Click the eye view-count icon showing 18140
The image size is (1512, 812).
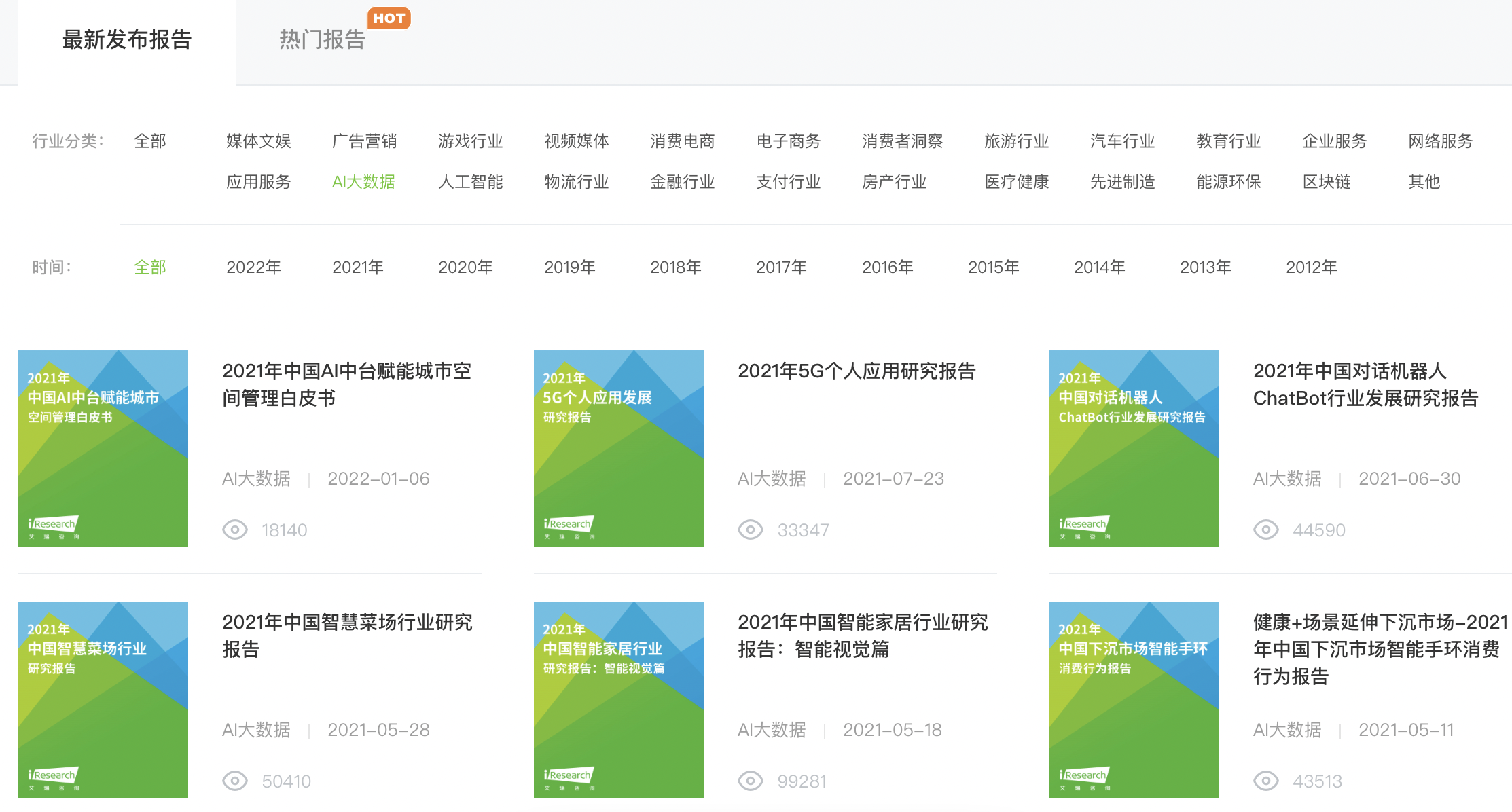tap(235, 530)
